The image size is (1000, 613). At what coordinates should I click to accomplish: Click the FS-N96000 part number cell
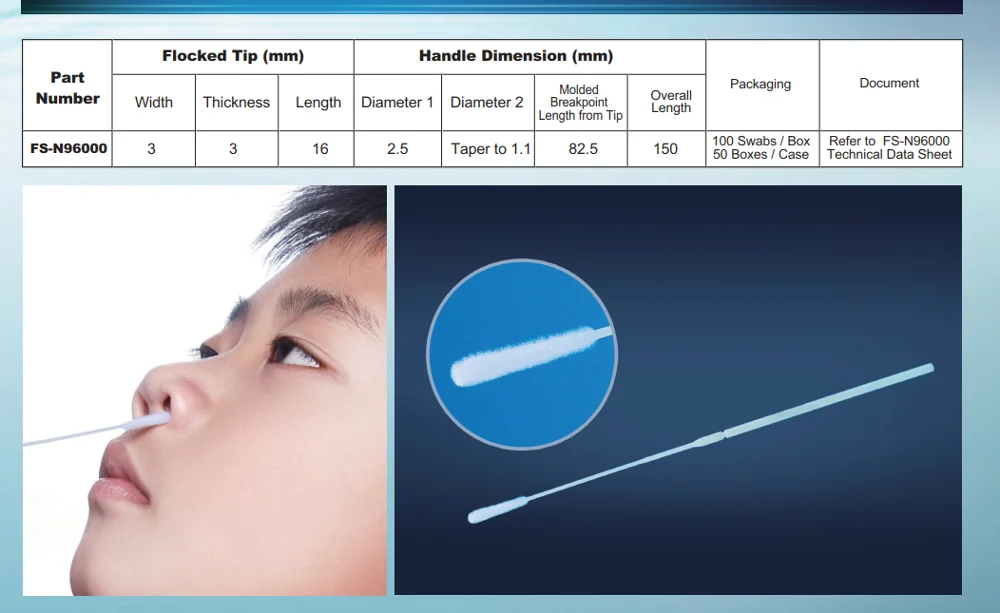click(68, 148)
